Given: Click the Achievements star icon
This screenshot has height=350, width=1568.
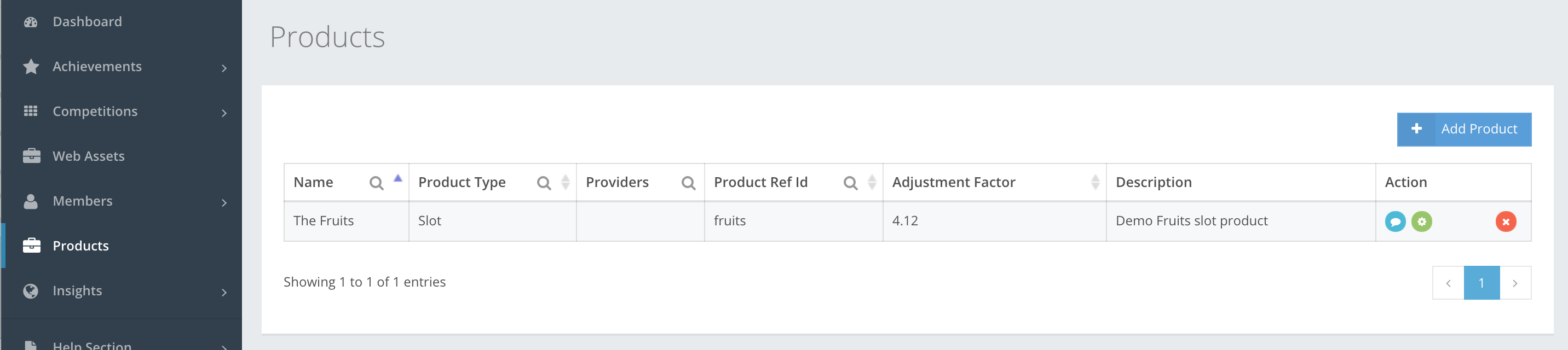Looking at the screenshot, I should click(x=30, y=66).
